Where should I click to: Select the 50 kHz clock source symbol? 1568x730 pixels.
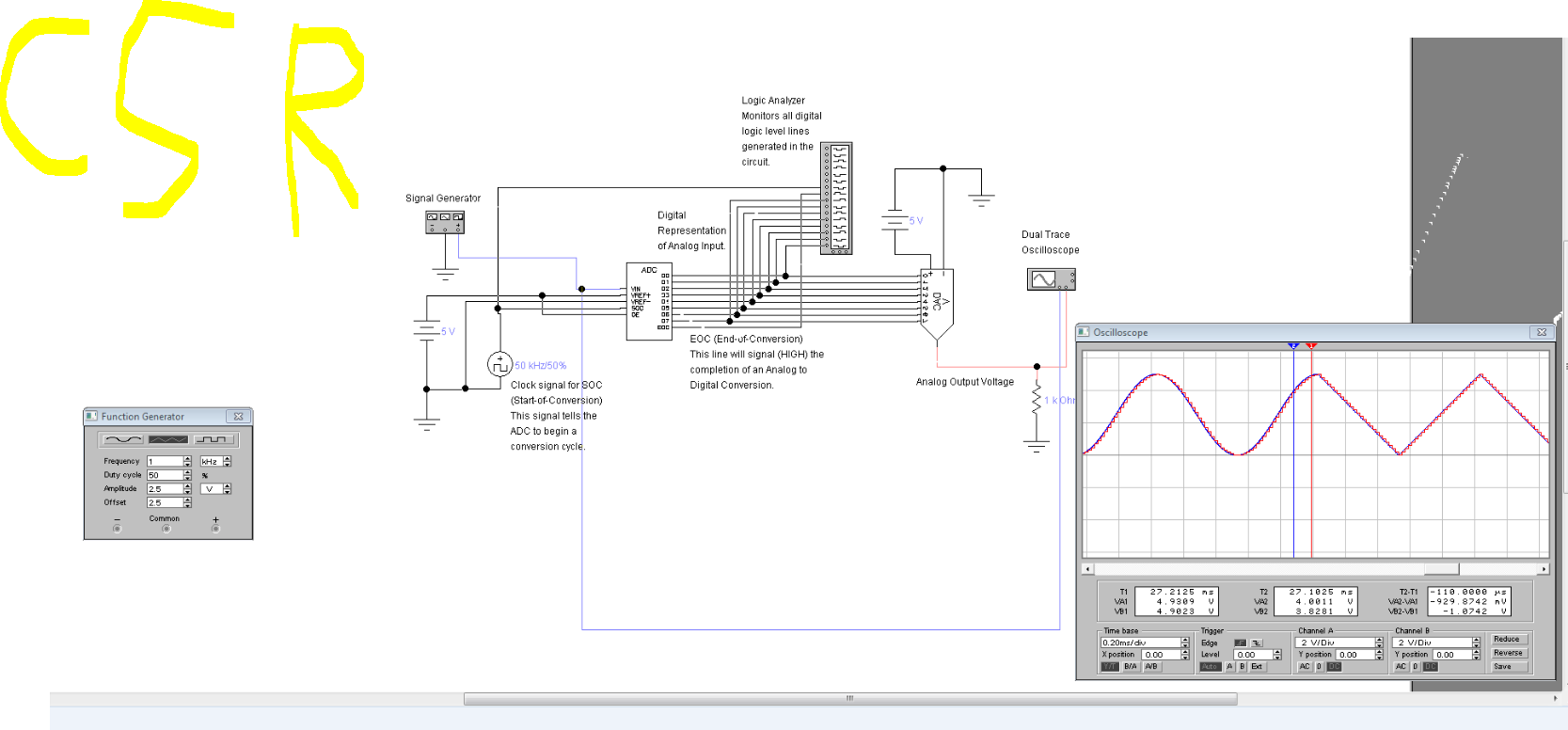(x=499, y=364)
